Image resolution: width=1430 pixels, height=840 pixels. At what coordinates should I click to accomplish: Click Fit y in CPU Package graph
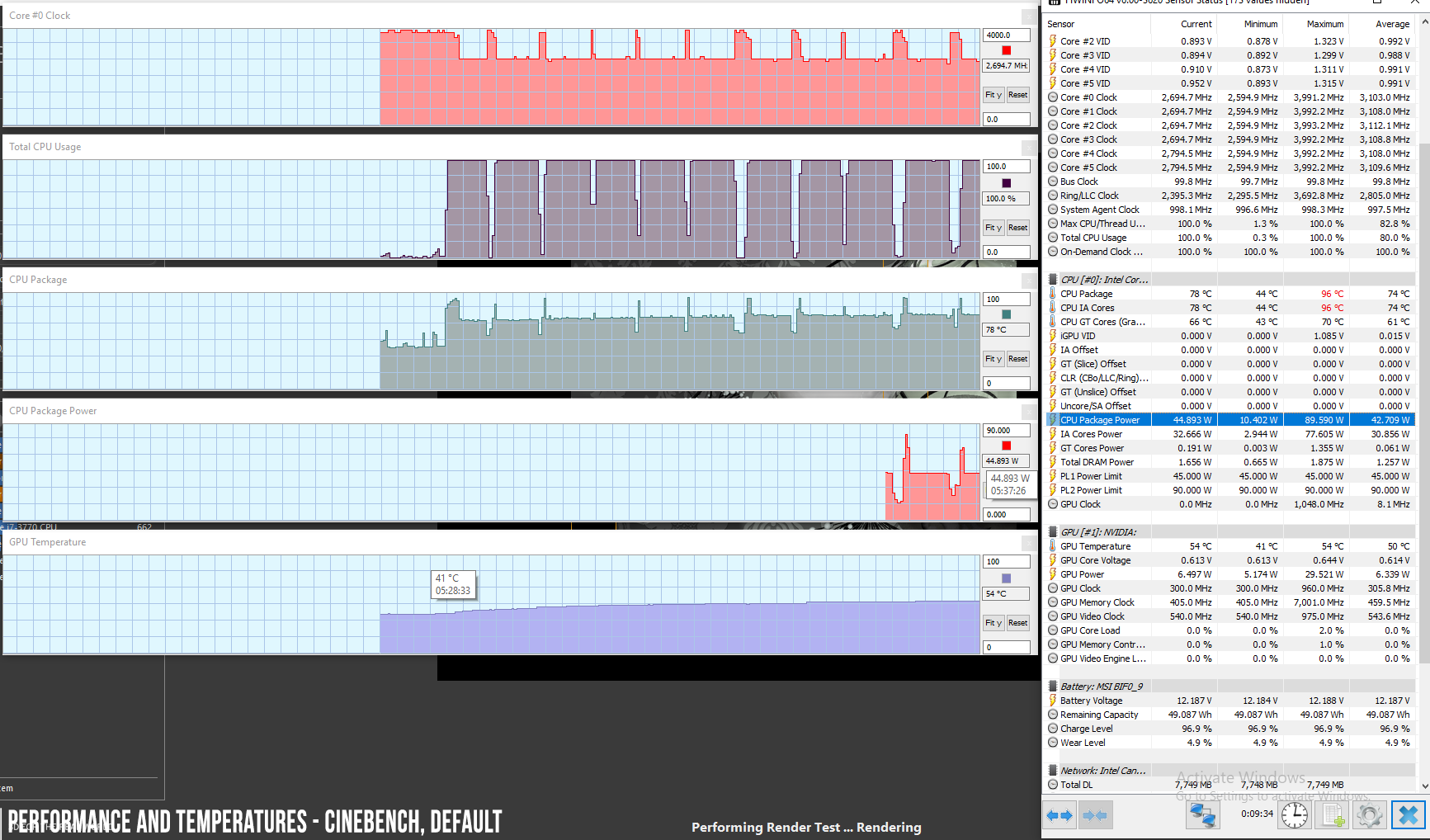coord(993,359)
